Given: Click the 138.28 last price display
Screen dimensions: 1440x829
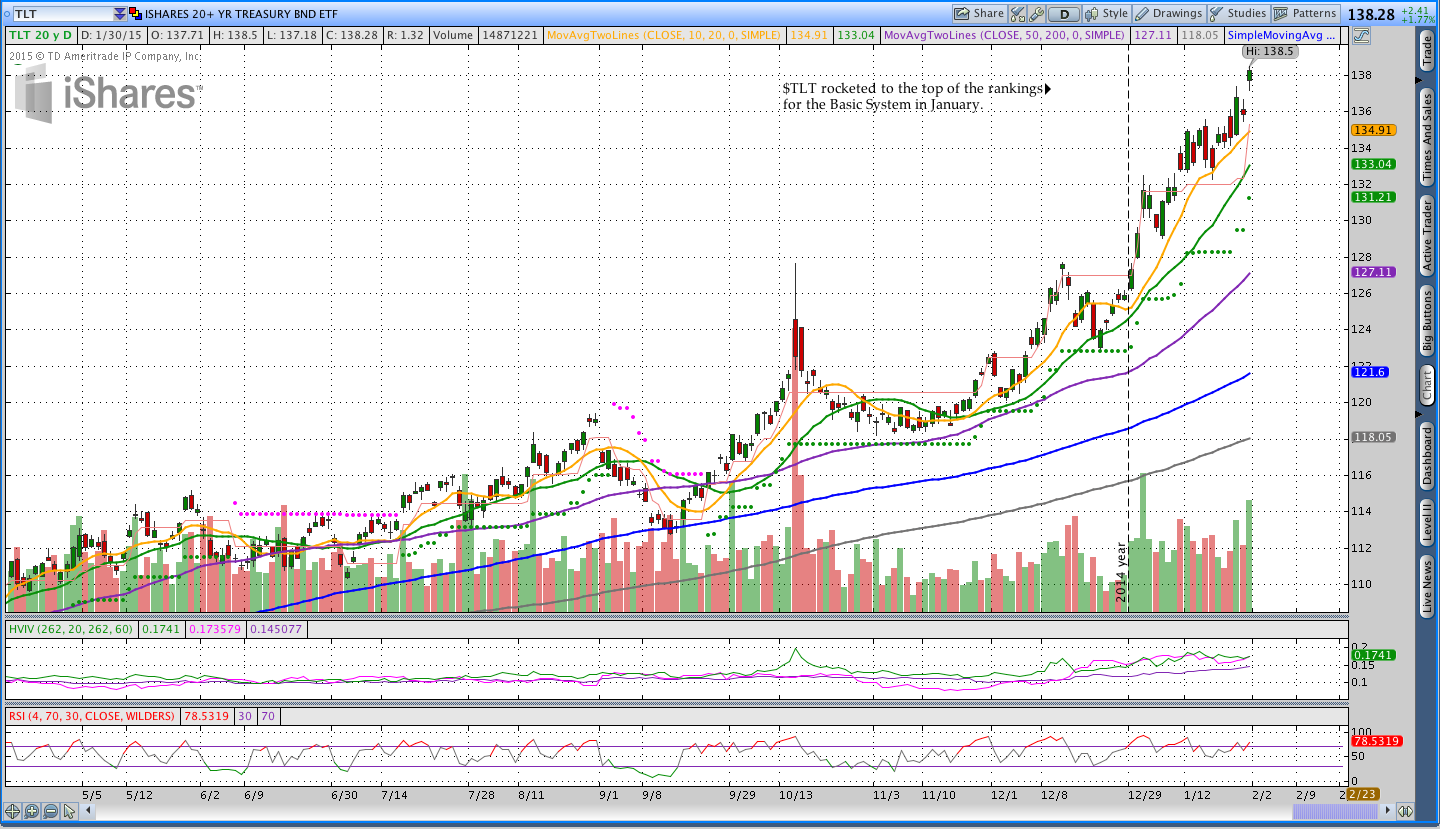Looking at the screenshot, I should pyautogui.click(x=1370, y=14).
